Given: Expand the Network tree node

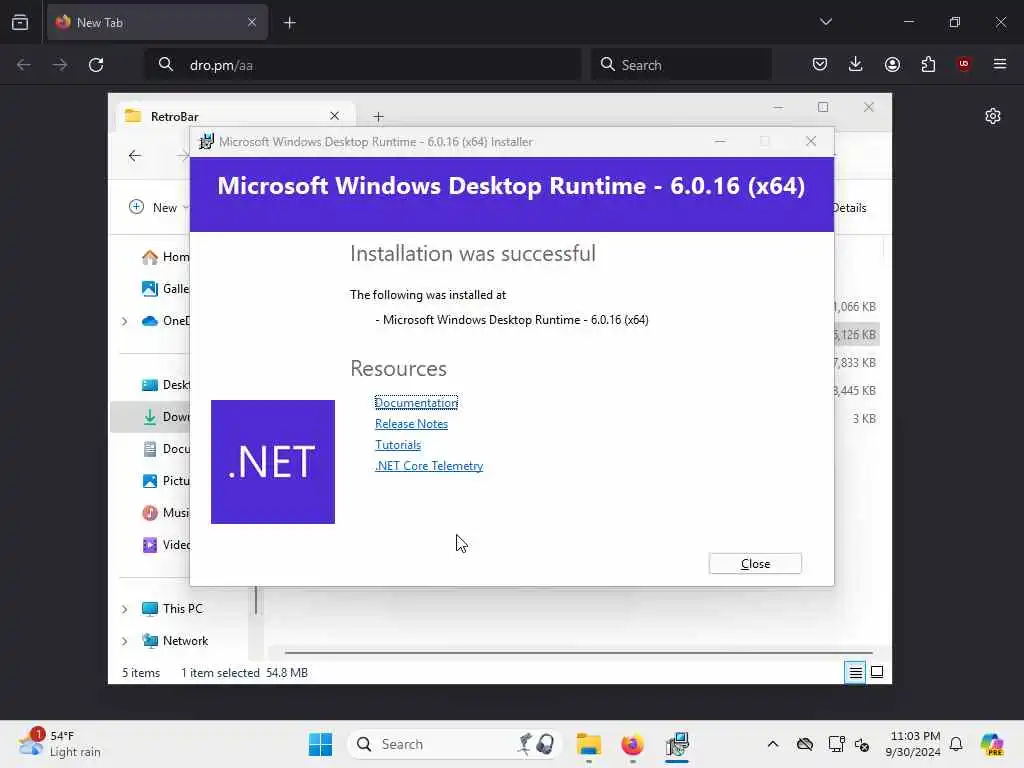Looking at the screenshot, I should pyautogui.click(x=124, y=641).
